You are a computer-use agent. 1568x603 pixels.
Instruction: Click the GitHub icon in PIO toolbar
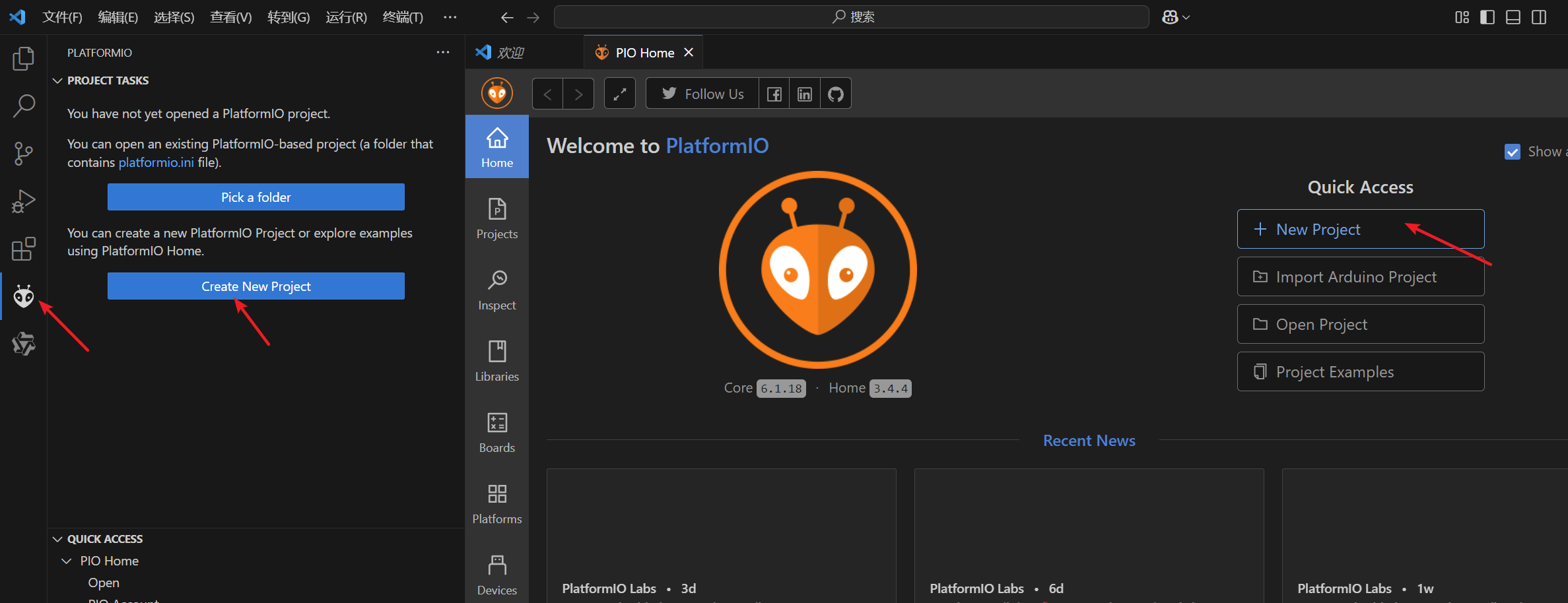pyautogui.click(x=835, y=94)
